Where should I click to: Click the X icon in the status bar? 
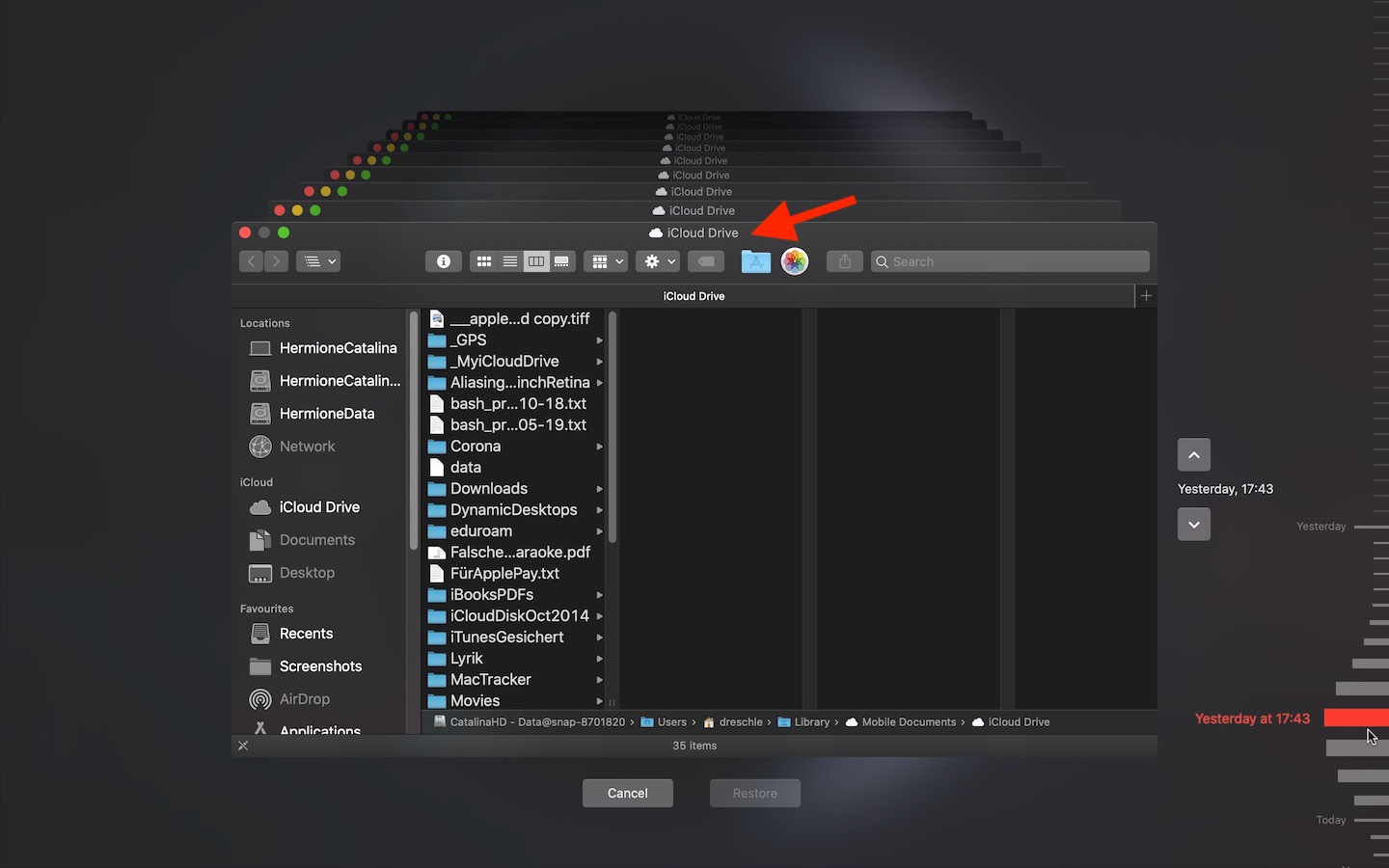tap(243, 746)
